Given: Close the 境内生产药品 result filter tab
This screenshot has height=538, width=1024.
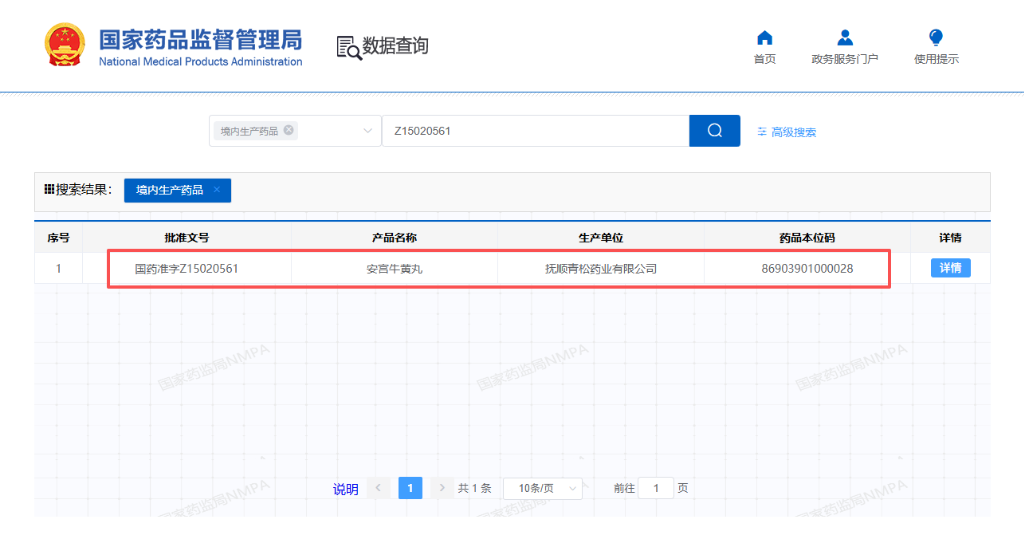Looking at the screenshot, I should click(x=217, y=190).
